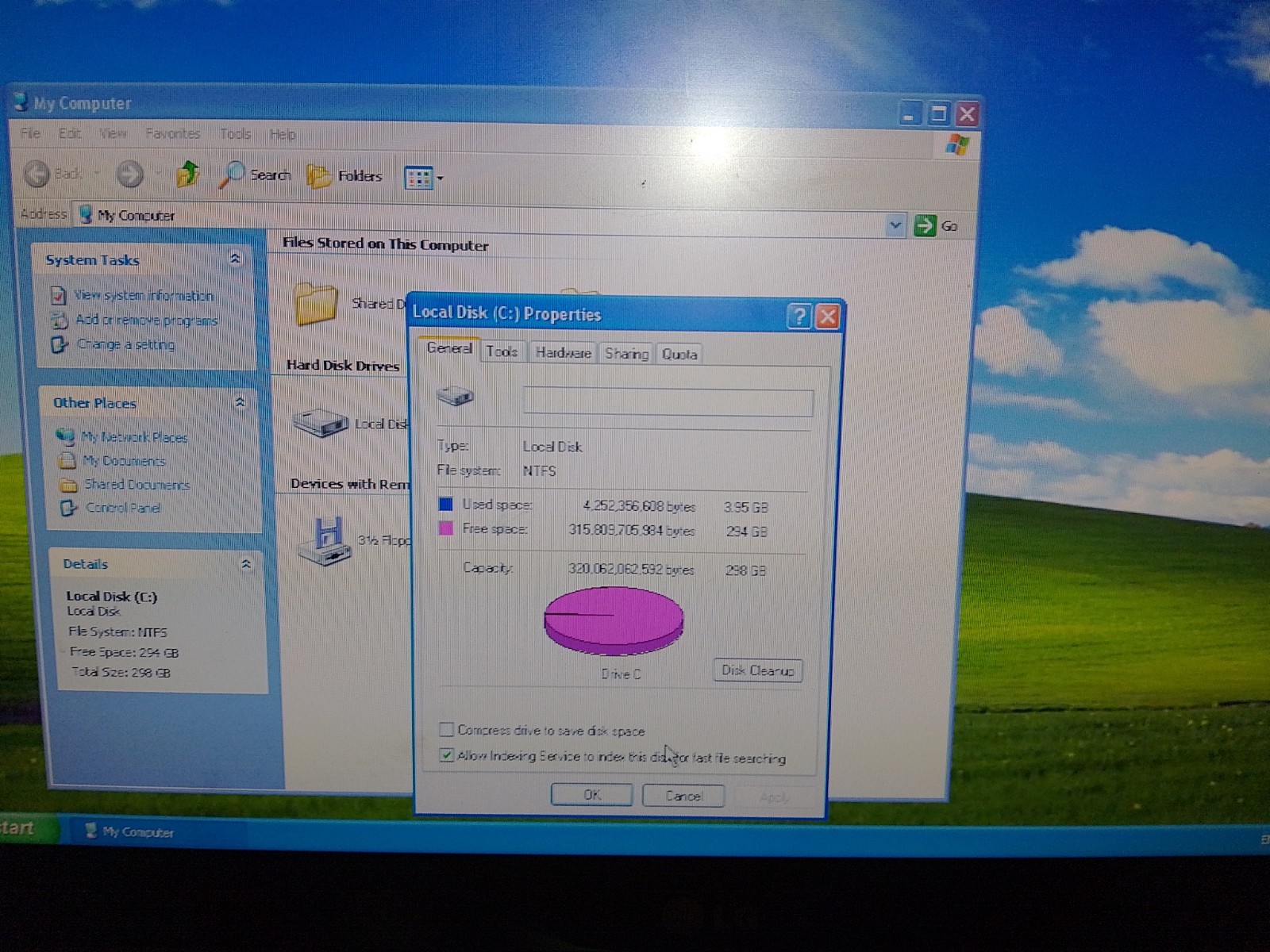Click the My Documents sidebar icon
Screen dimensions: 1270x952
67,460
